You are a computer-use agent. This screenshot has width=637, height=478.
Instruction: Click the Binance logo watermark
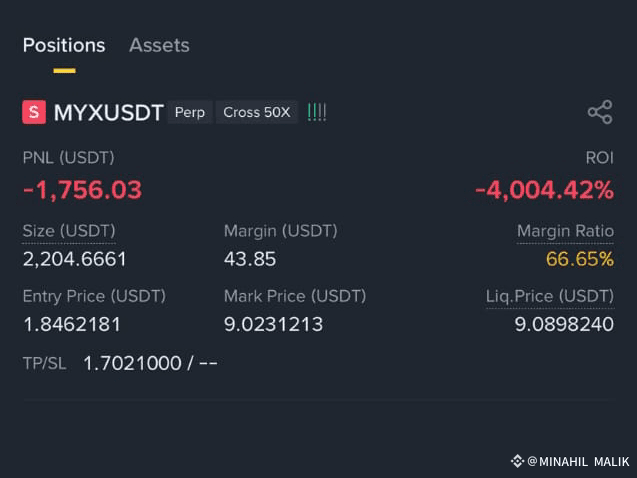pyautogui.click(x=517, y=461)
